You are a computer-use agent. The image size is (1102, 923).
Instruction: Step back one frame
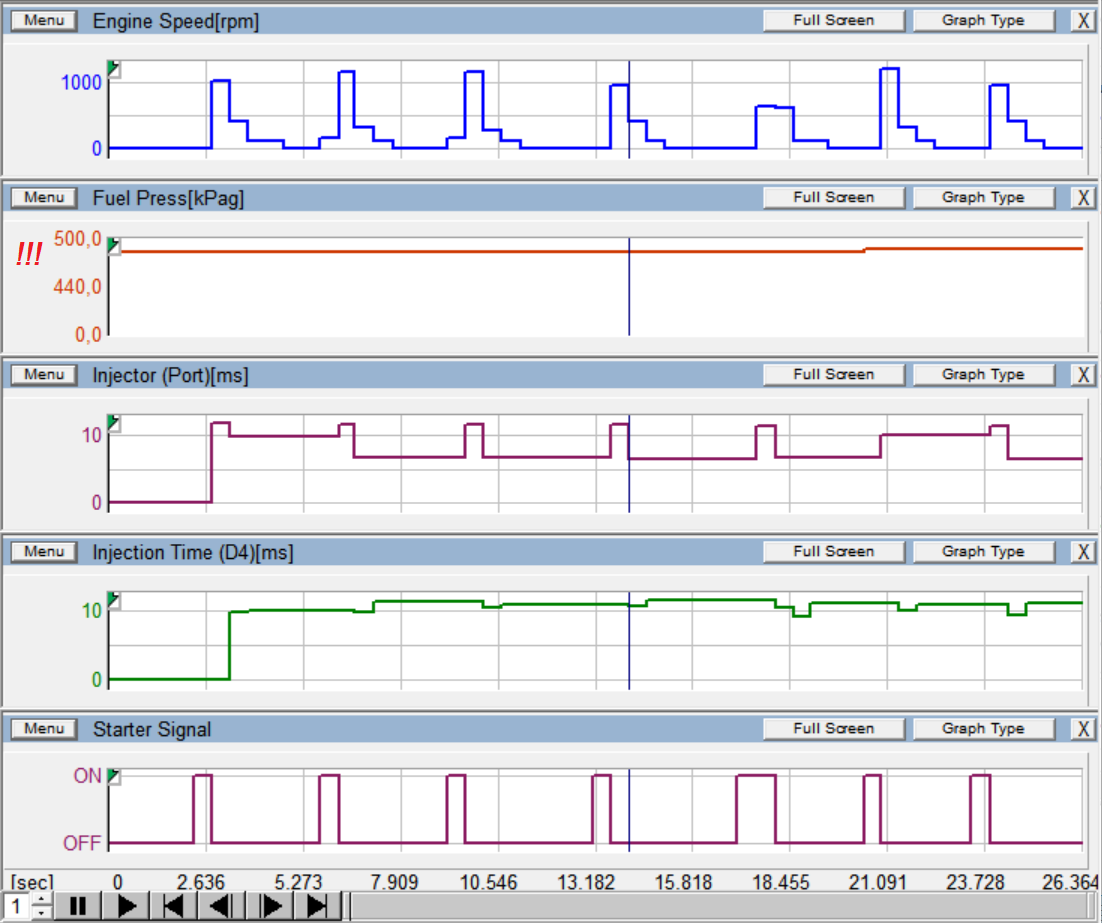[222, 906]
